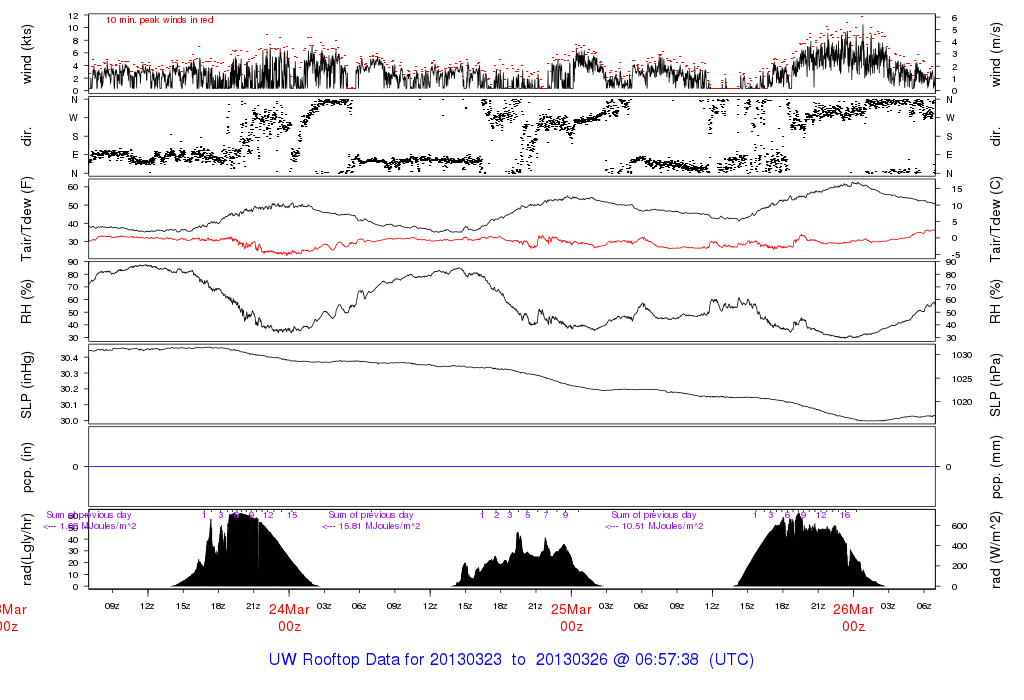1024x700 pixels.
Task: Click the '30.1' pressure tick value
Action: click(69, 405)
